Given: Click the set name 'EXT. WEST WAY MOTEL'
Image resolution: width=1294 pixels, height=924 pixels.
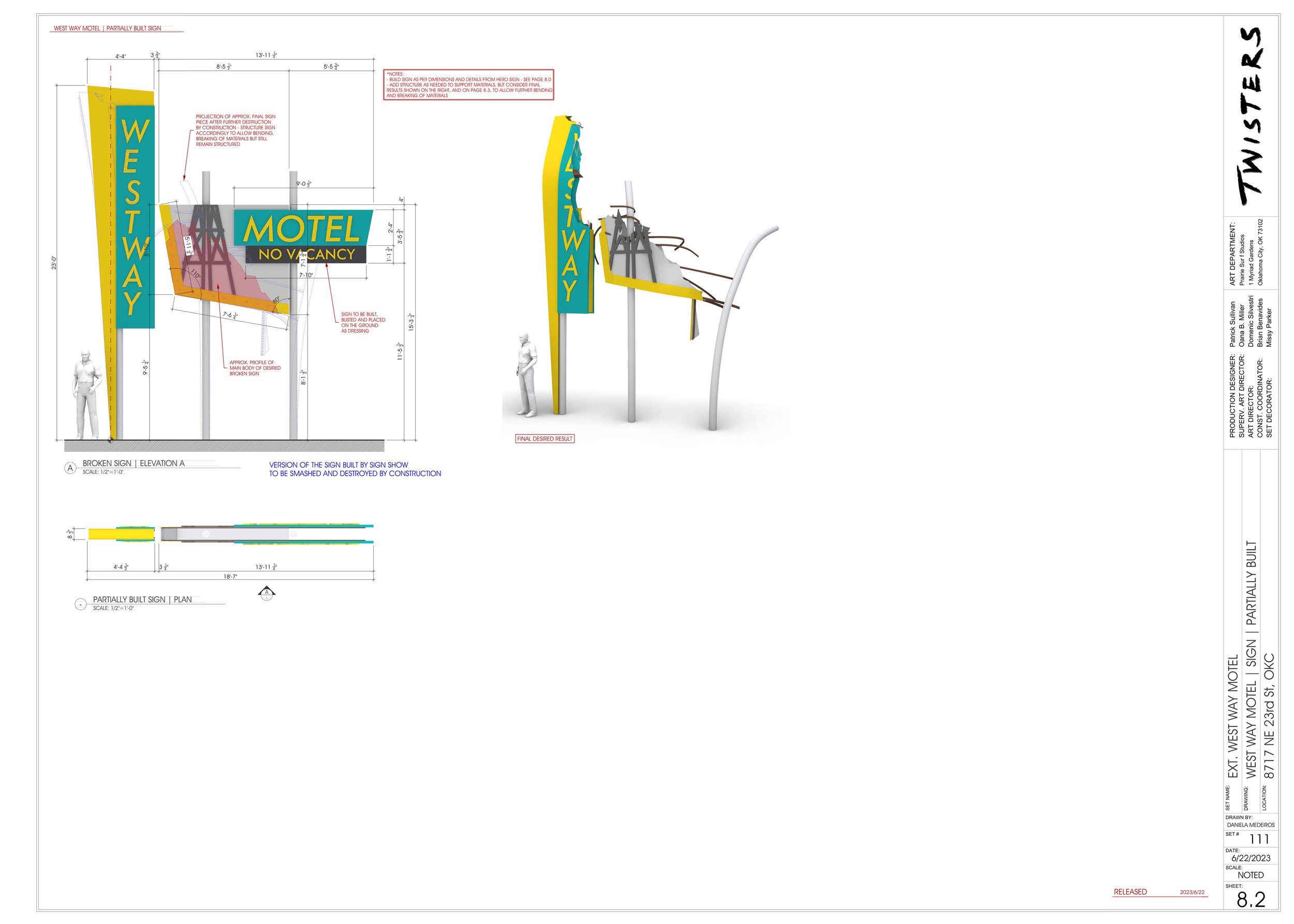Looking at the screenshot, I should click(x=1233, y=717).
